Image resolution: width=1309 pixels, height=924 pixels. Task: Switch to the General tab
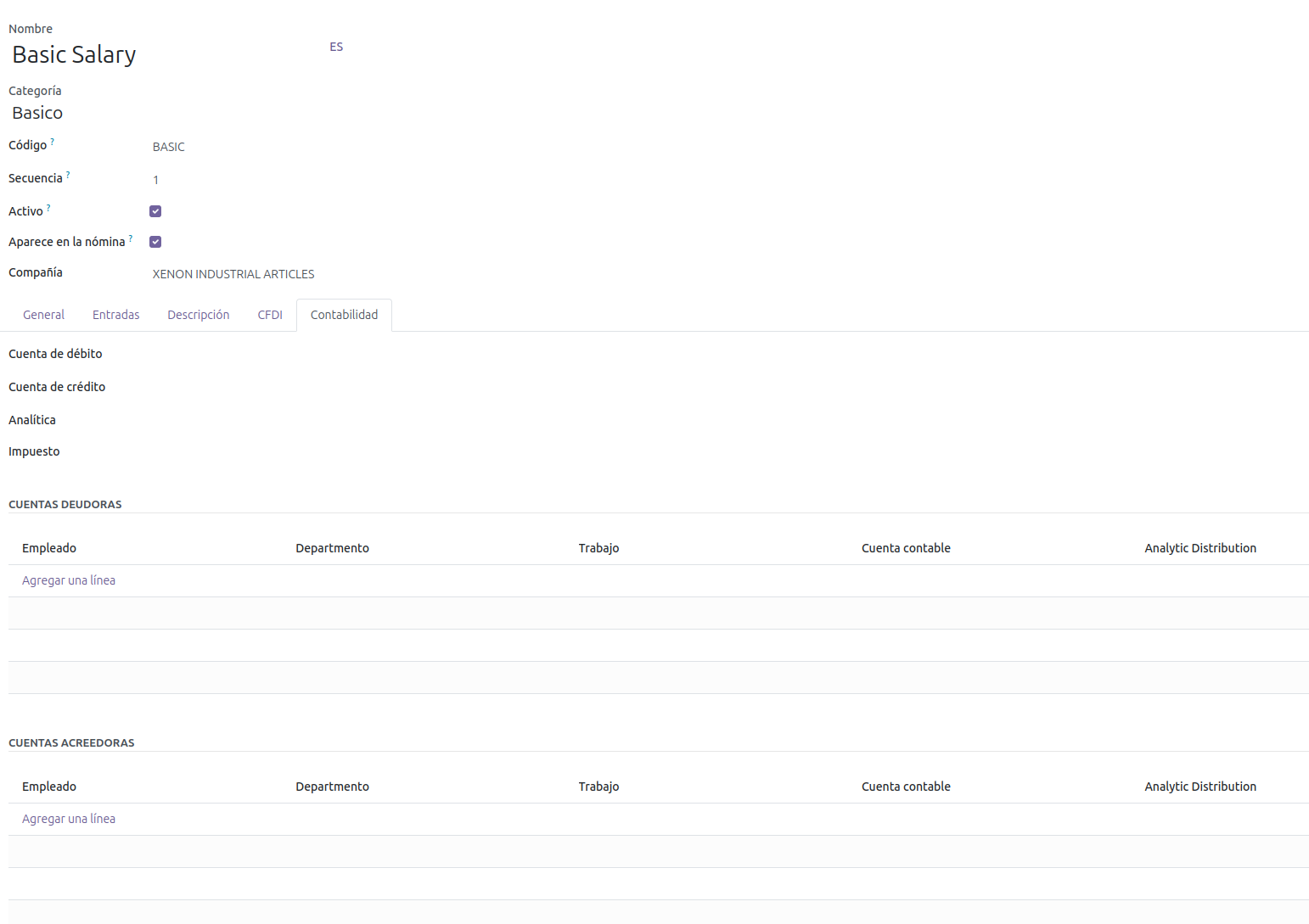coord(43,315)
